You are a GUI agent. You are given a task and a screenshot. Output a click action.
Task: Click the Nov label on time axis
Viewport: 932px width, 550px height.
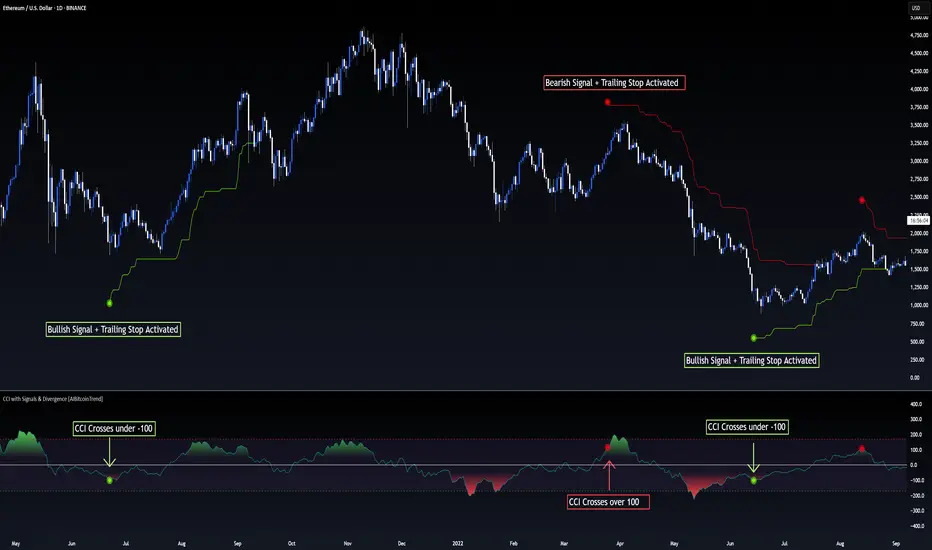coord(348,543)
